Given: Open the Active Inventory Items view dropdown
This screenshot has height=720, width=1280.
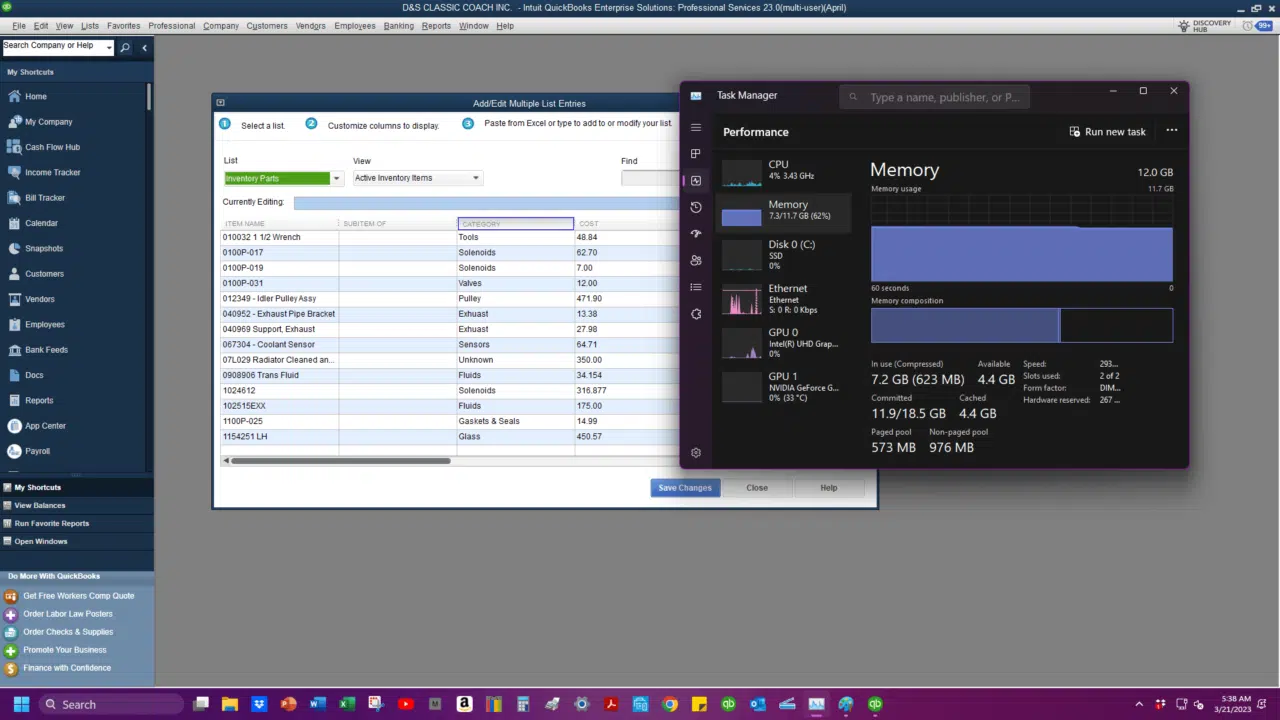Looking at the screenshot, I should point(475,178).
